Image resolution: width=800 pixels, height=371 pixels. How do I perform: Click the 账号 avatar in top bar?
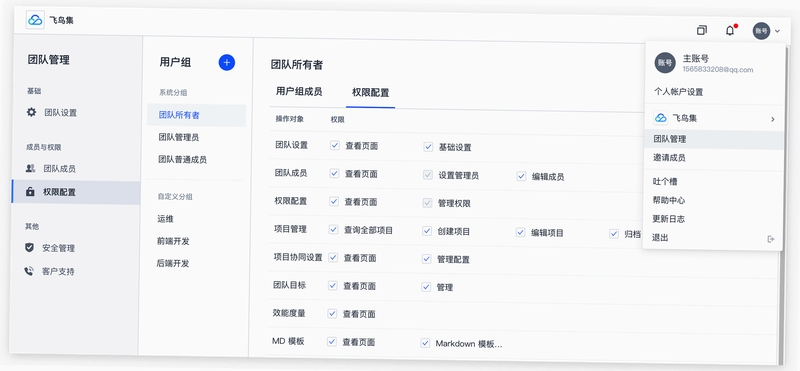[x=761, y=31]
